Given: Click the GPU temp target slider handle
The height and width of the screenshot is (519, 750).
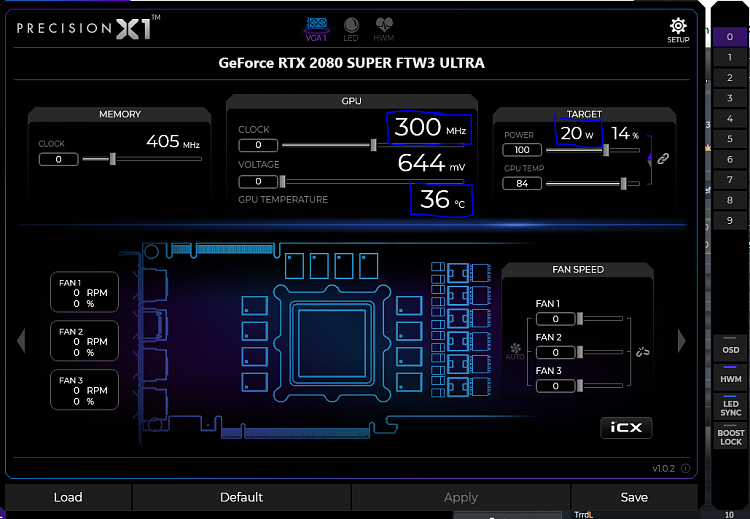Looking at the screenshot, I should 623,183.
